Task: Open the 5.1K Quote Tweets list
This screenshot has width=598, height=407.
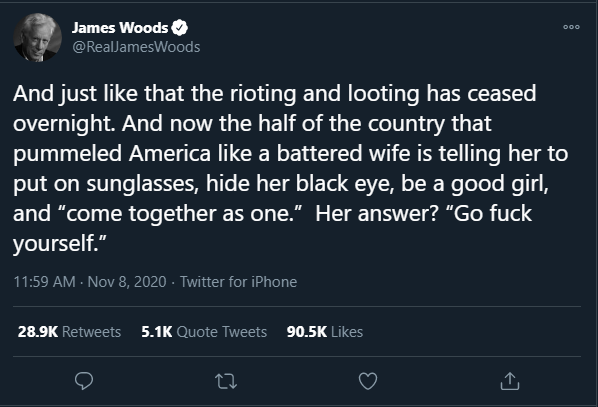Action: click(204, 331)
